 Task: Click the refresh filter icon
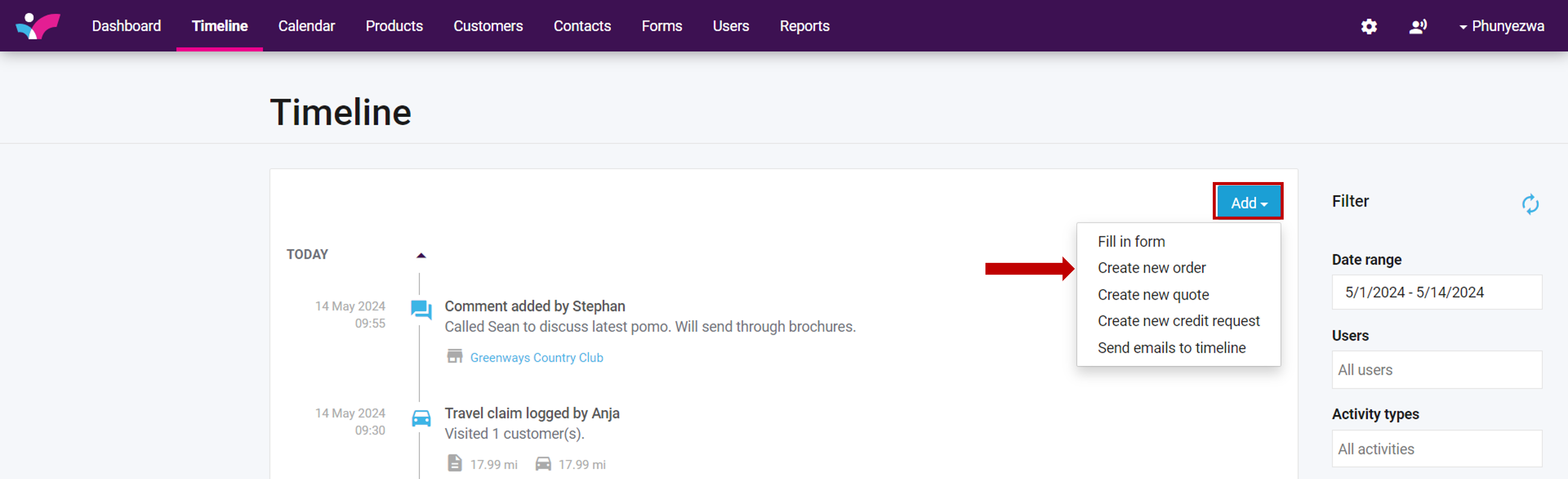click(1530, 203)
